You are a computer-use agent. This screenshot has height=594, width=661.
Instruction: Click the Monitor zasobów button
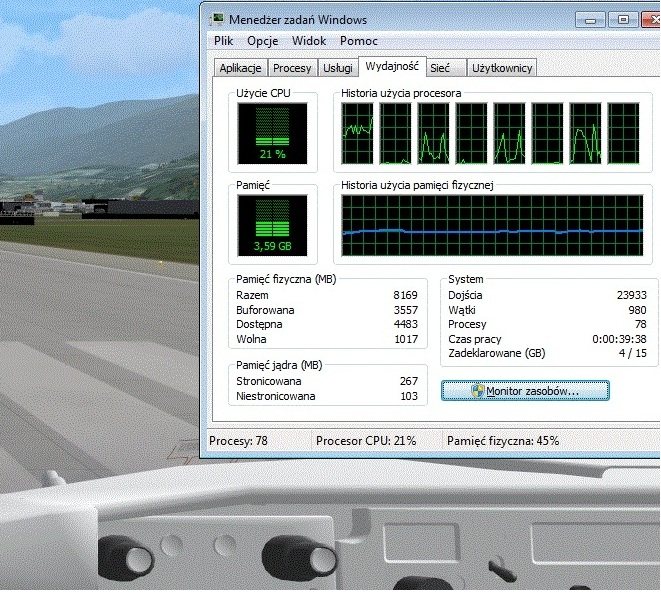[x=525, y=391]
